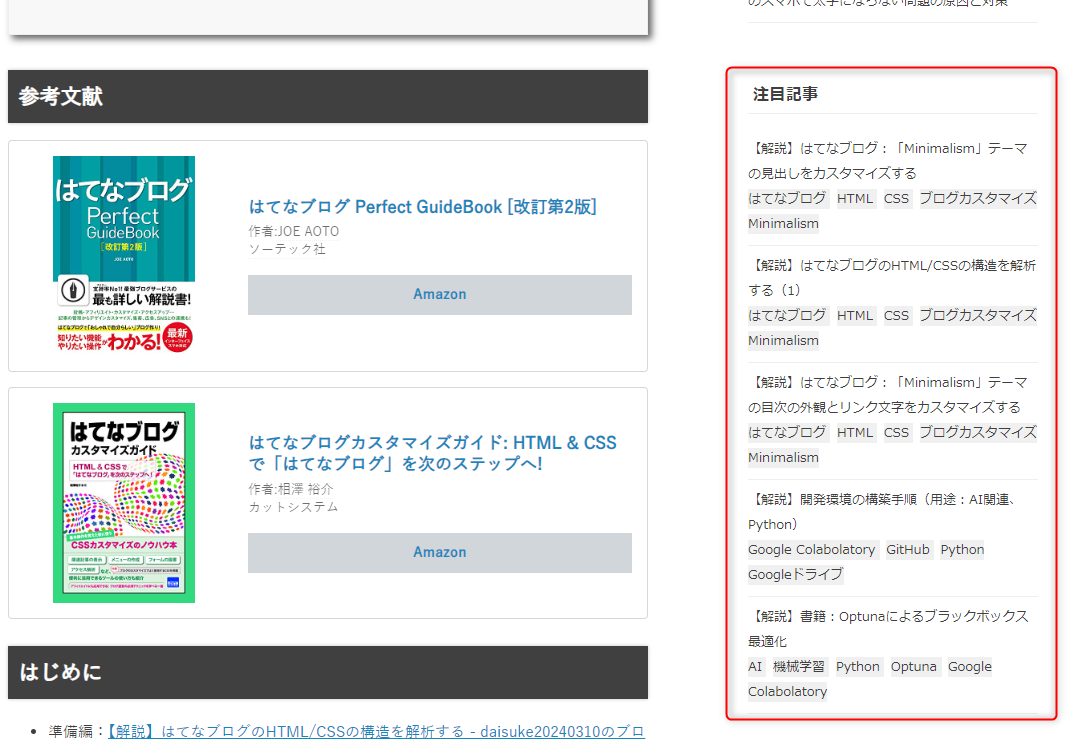
Task: Click the GitHub tag
Action: coord(908,549)
